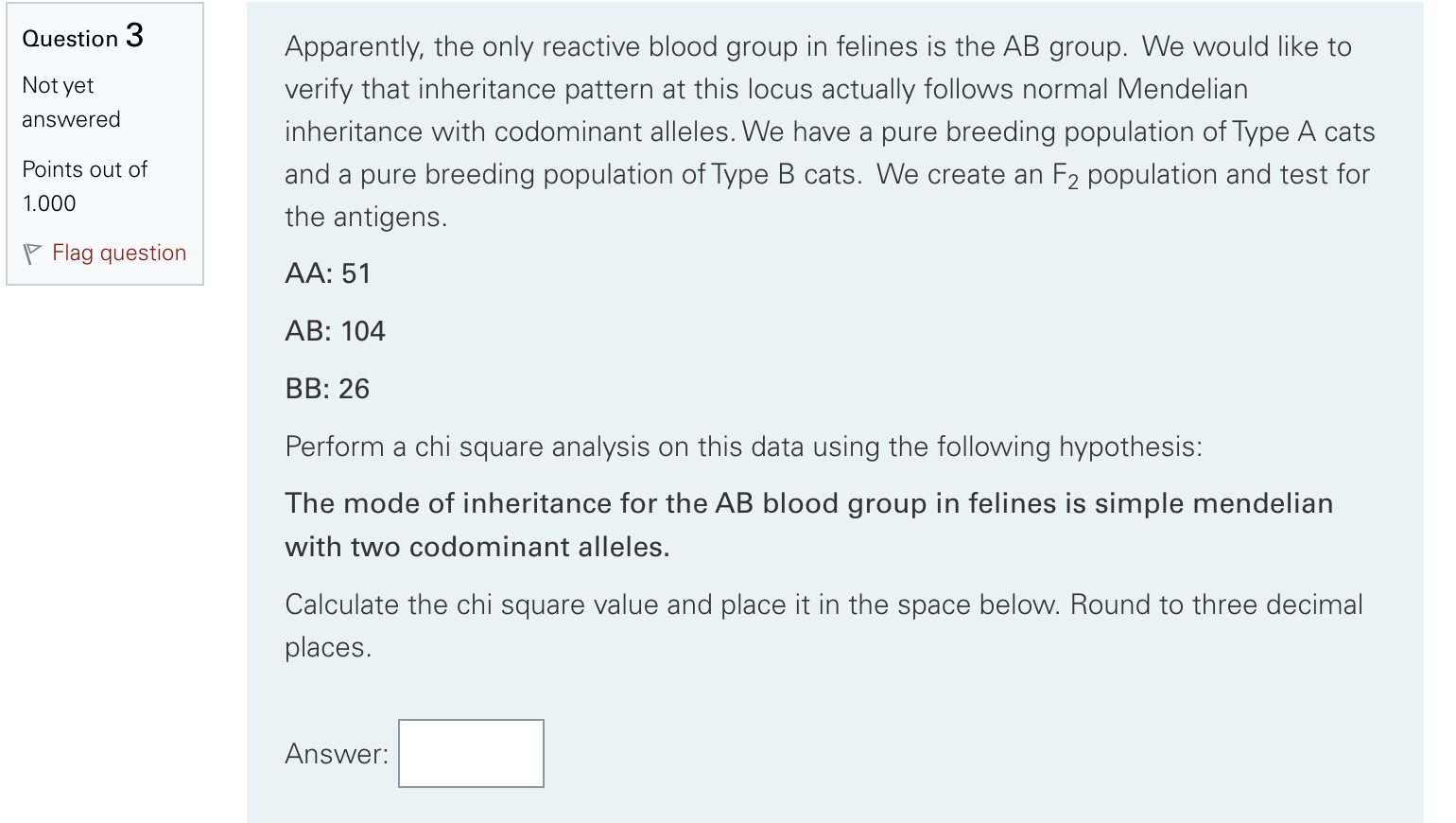This screenshot has height=823, width=1456.
Task: Click the Perform a chi square analysis line
Action: coord(743,446)
